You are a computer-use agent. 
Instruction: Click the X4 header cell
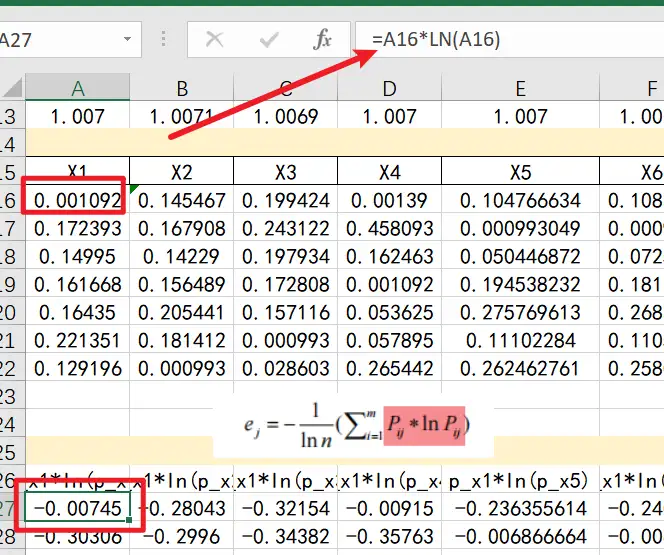(x=390, y=172)
